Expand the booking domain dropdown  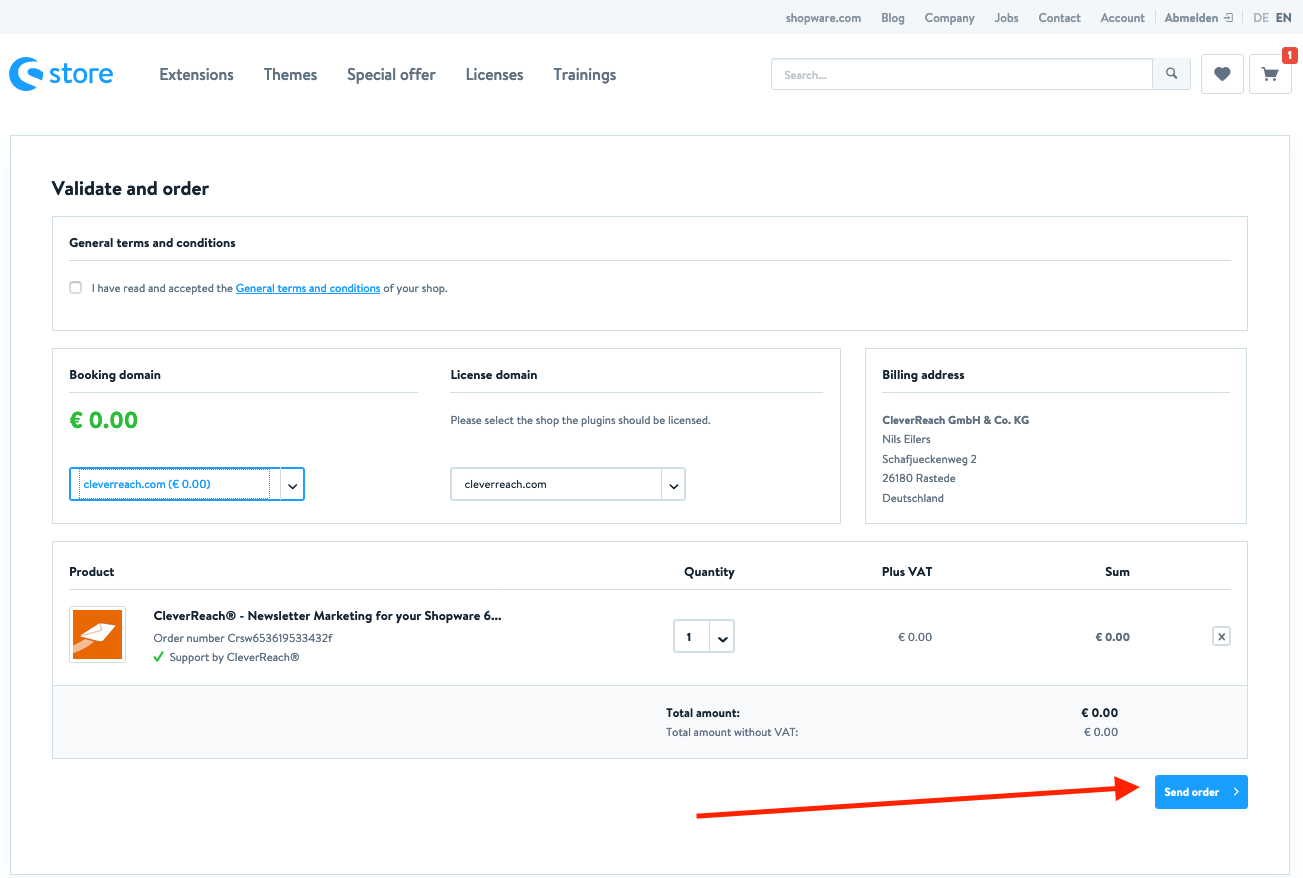[292, 485]
